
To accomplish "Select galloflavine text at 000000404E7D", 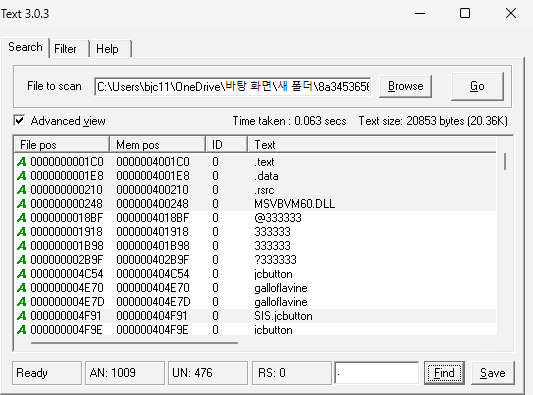I will (x=281, y=302).
